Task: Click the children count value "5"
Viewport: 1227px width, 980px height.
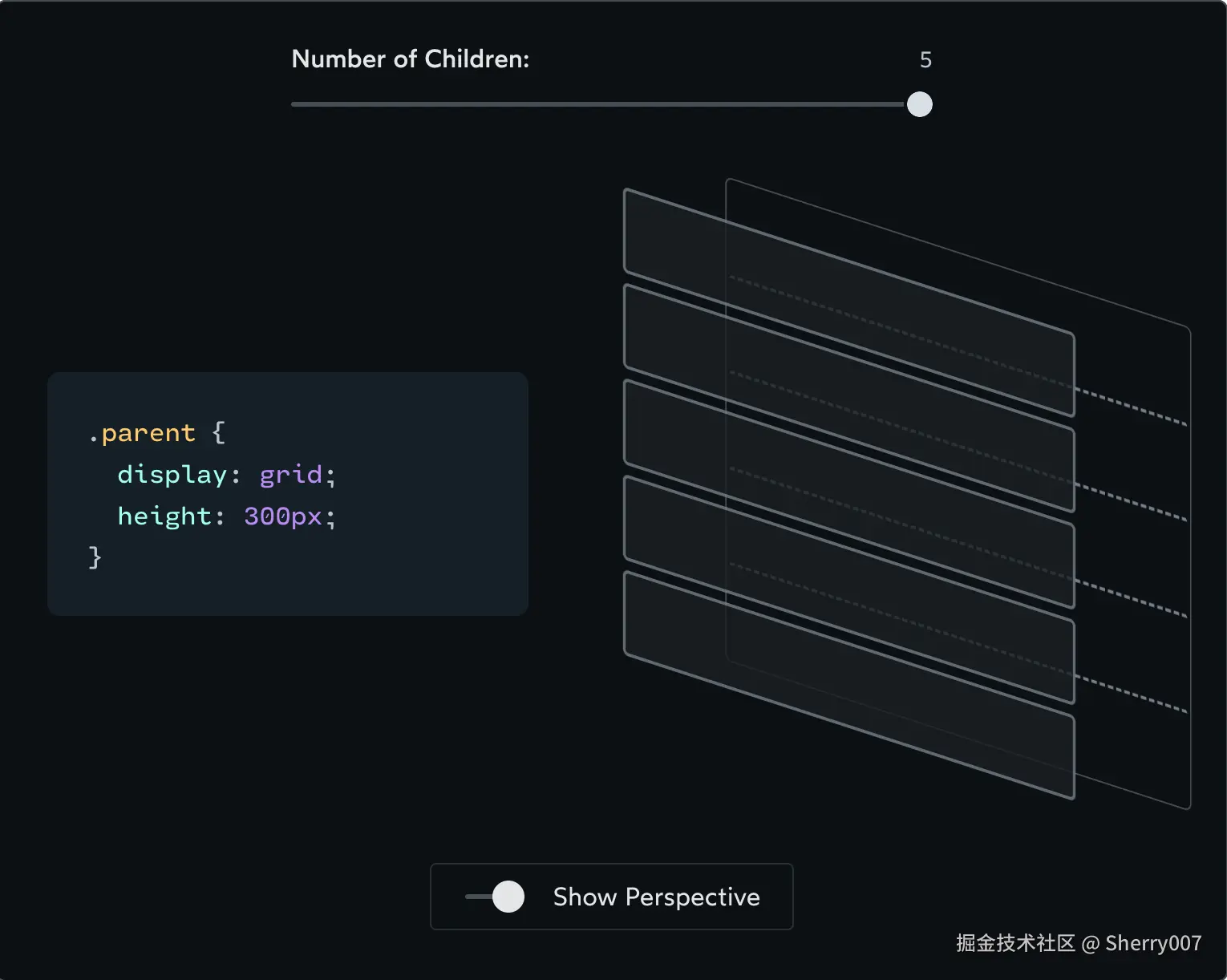Action: (x=925, y=60)
